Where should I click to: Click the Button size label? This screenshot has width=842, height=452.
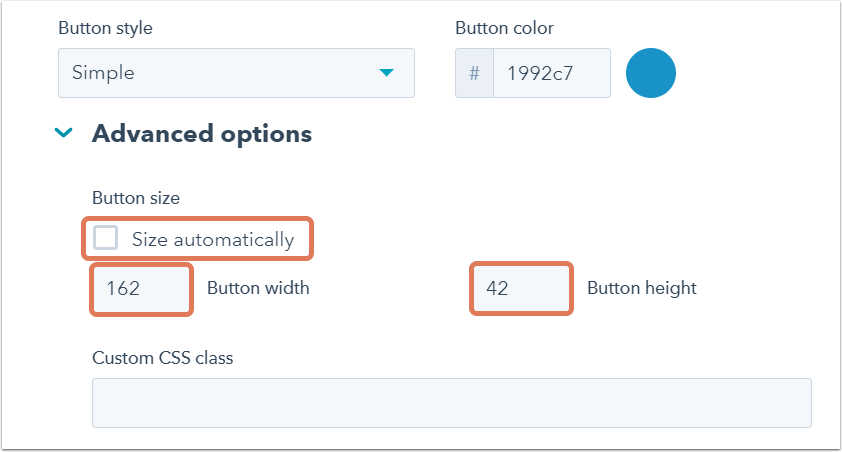[135, 198]
